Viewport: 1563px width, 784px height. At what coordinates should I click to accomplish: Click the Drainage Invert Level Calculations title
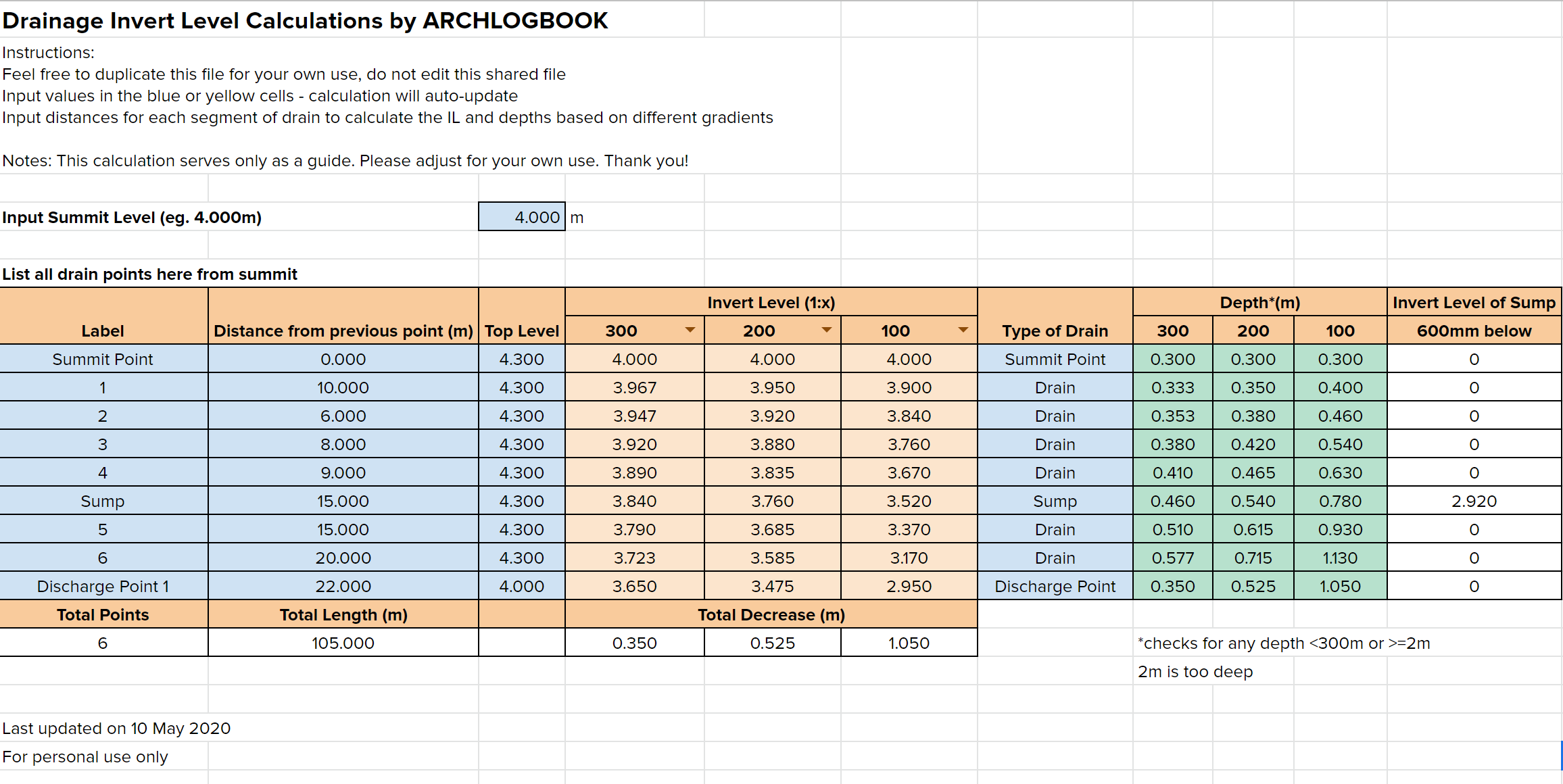coord(305,20)
